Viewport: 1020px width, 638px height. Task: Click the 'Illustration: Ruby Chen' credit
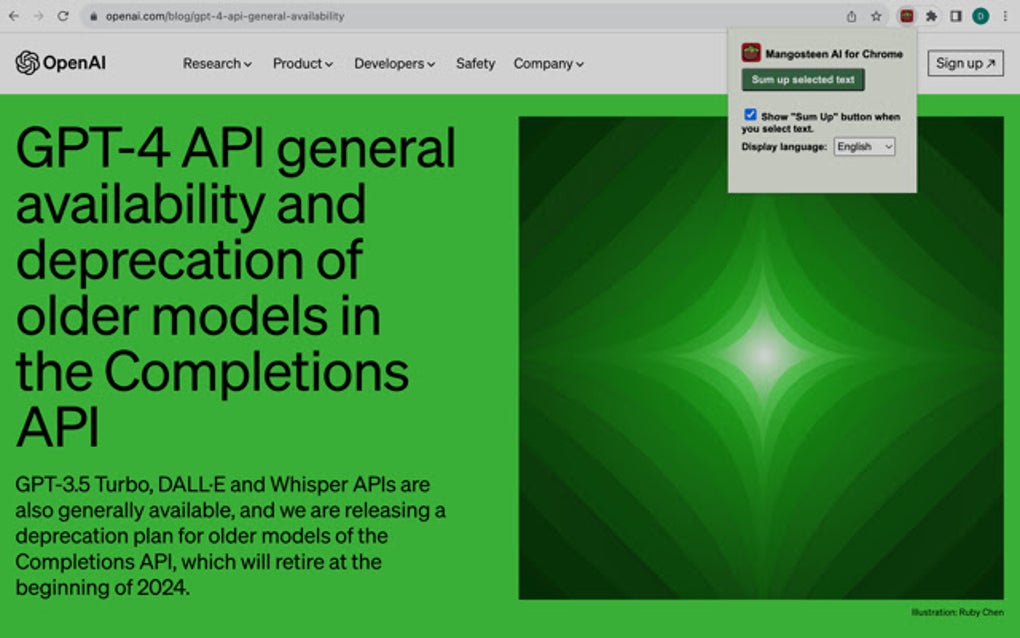tap(957, 612)
